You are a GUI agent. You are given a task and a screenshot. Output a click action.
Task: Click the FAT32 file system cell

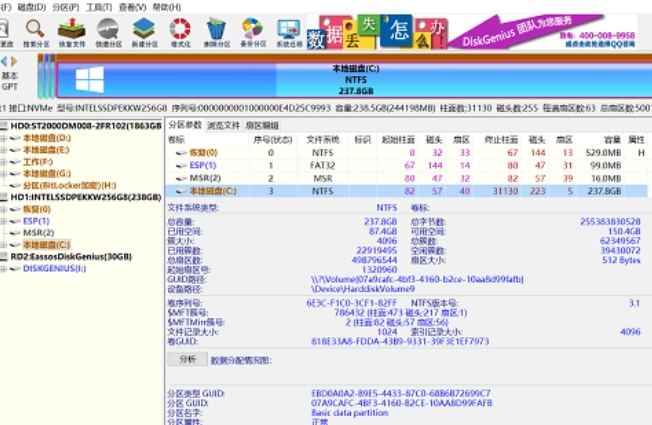(x=322, y=166)
